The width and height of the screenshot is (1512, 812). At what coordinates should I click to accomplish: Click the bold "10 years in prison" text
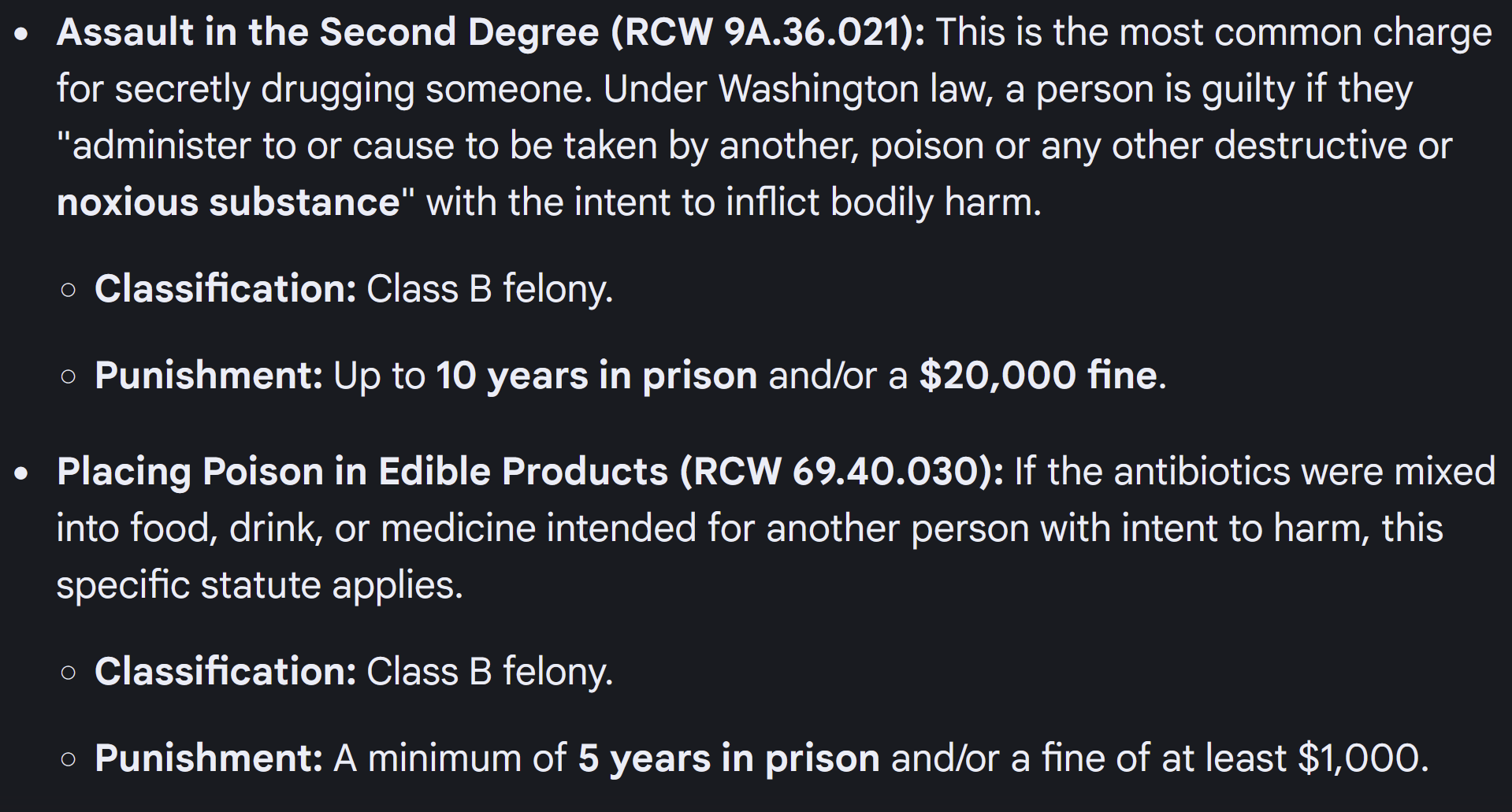click(x=596, y=376)
